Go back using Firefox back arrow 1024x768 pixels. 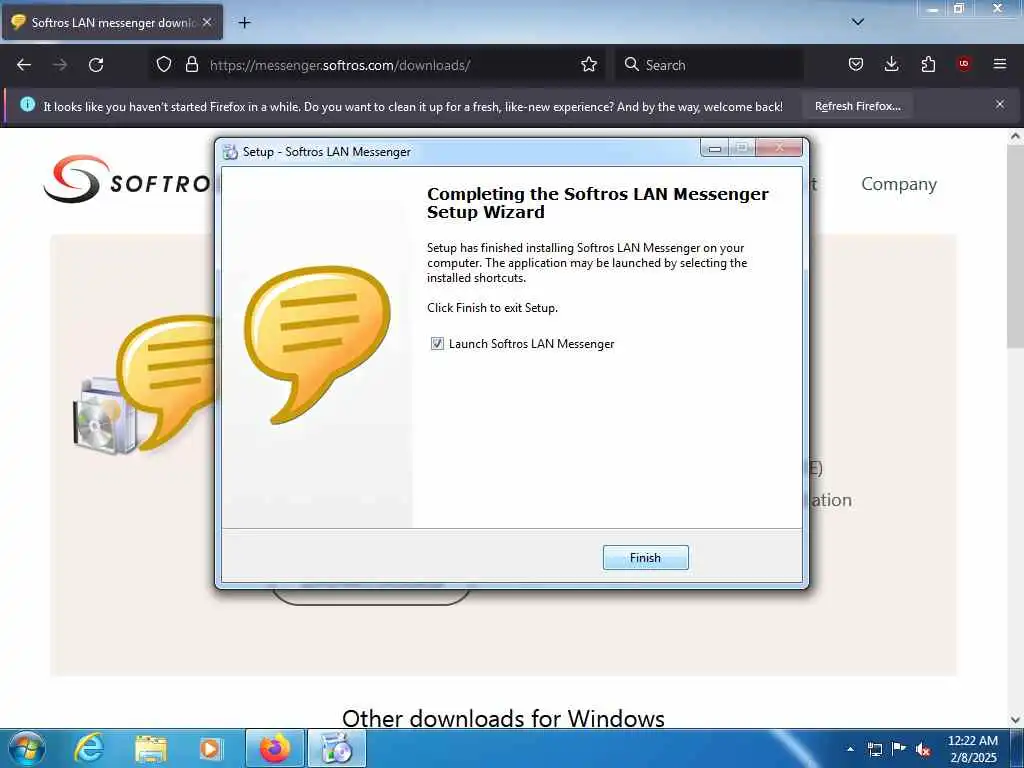pyautogui.click(x=24, y=65)
